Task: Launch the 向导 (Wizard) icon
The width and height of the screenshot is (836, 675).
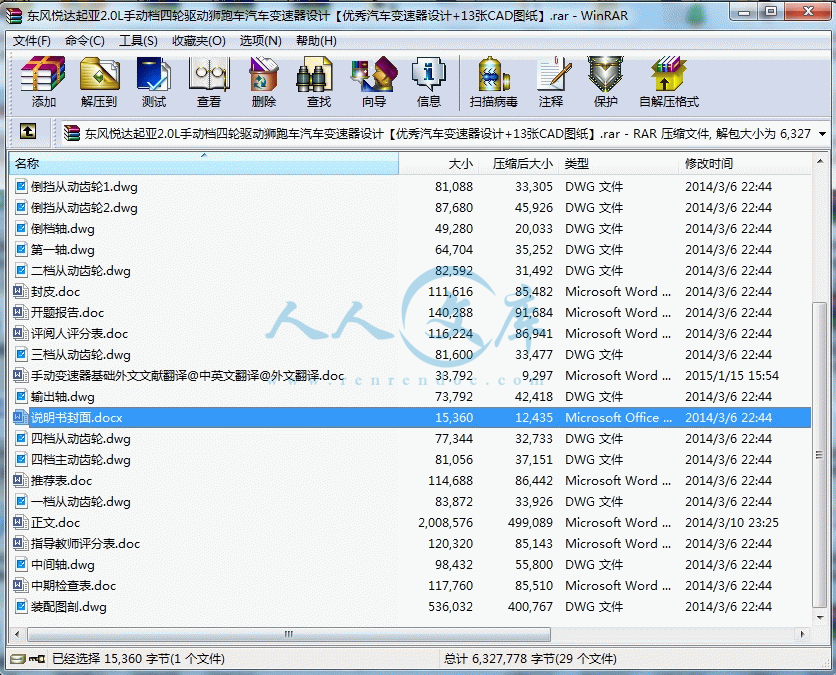Action: (374, 82)
